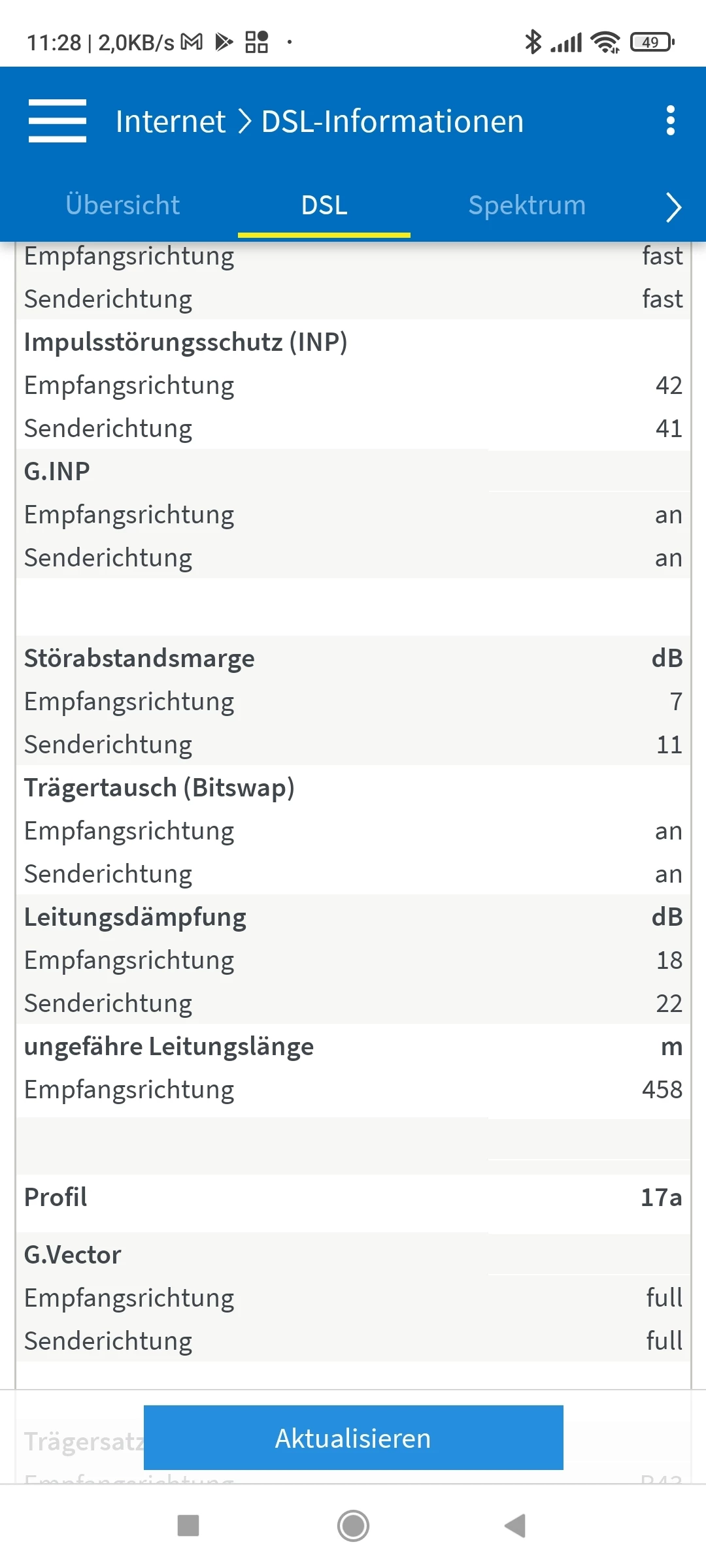Open the hamburger navigation menu
The image size is (706, 1568).
(58, 121)
